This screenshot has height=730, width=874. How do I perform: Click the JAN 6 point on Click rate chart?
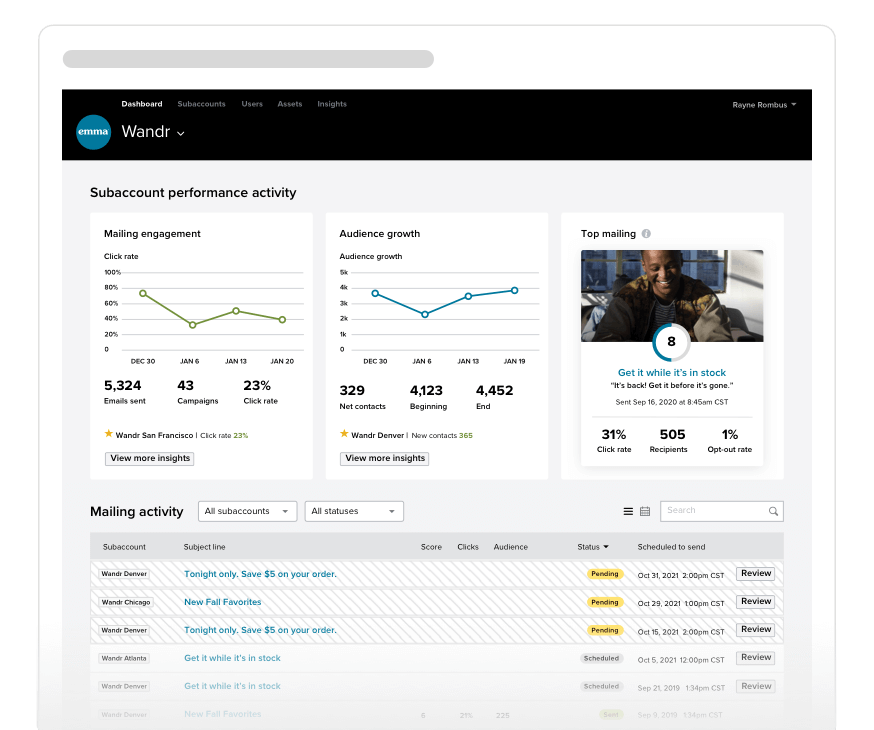pos(192,325)
